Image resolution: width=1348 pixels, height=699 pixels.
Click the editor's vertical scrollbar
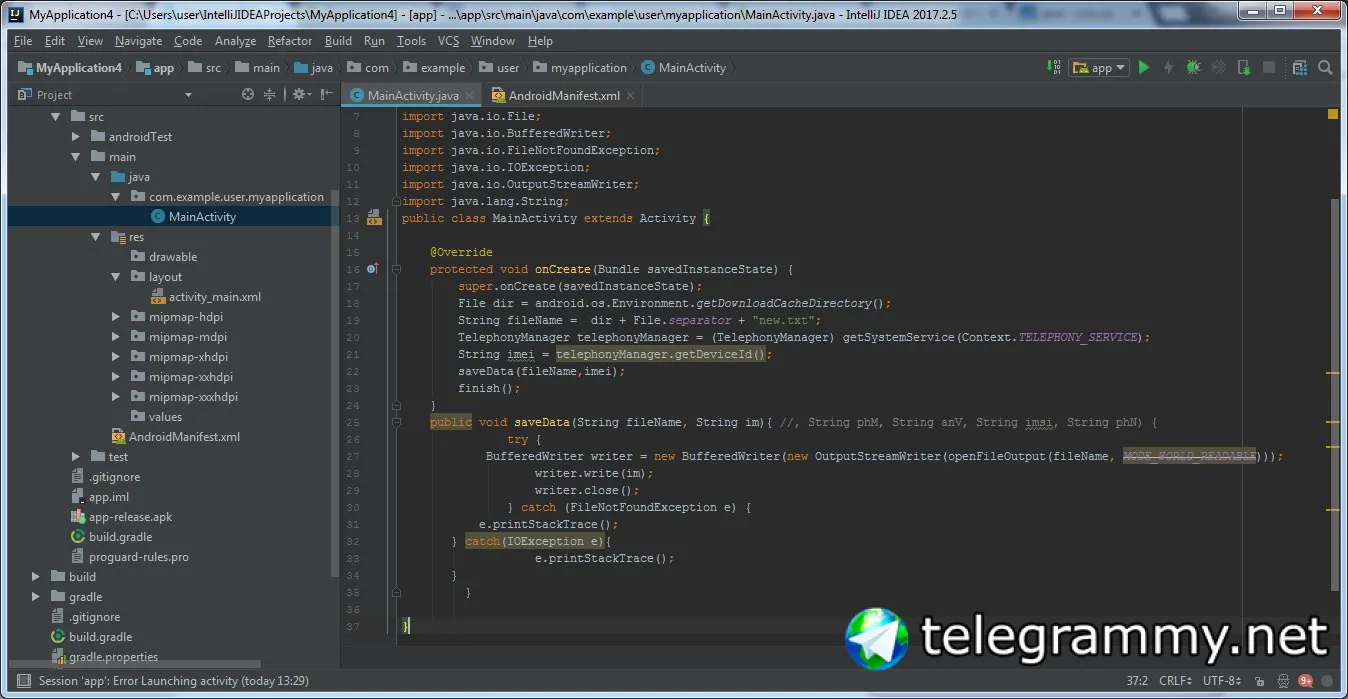point(1333,395)
